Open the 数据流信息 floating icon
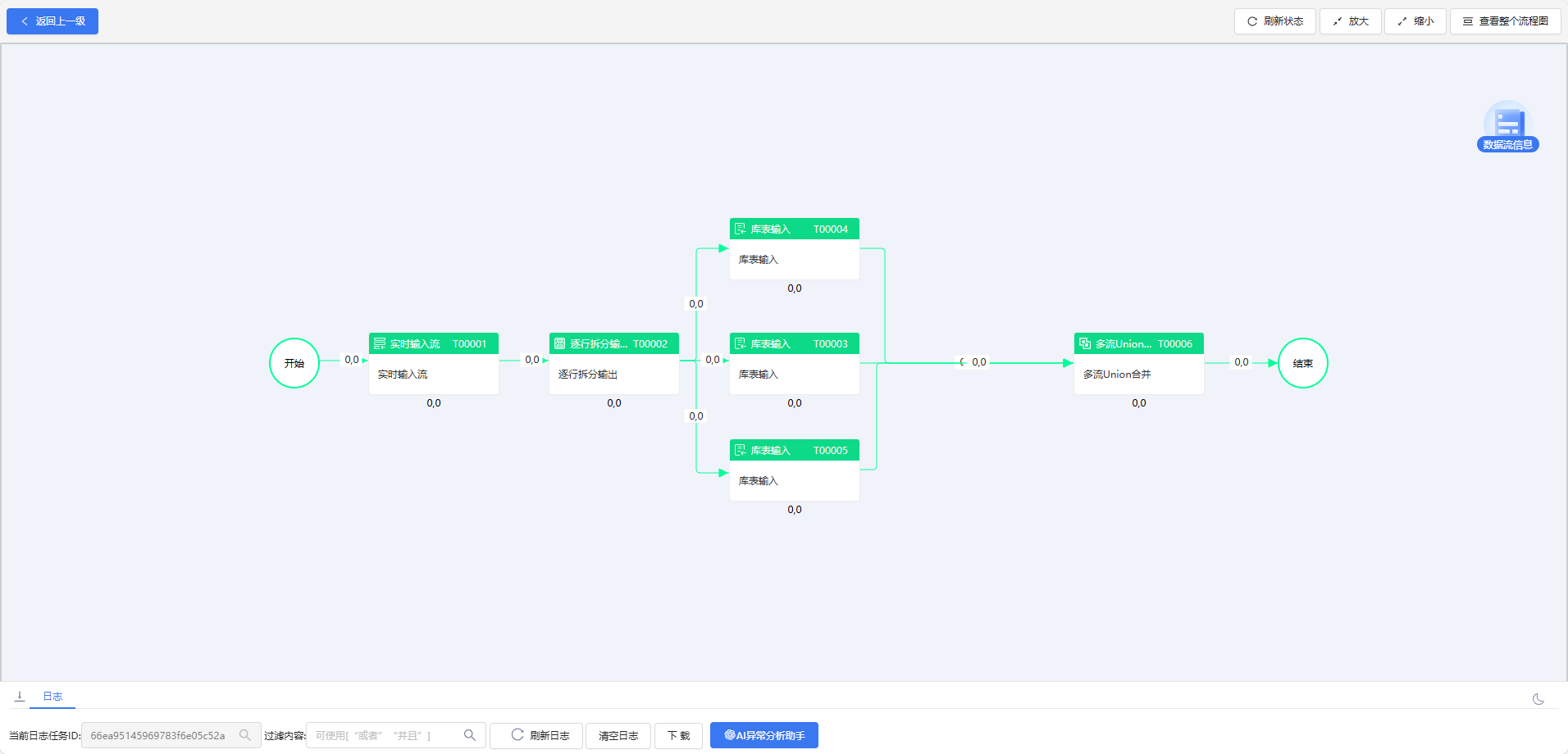The image size is (1568, 754). coord(1507,126)
